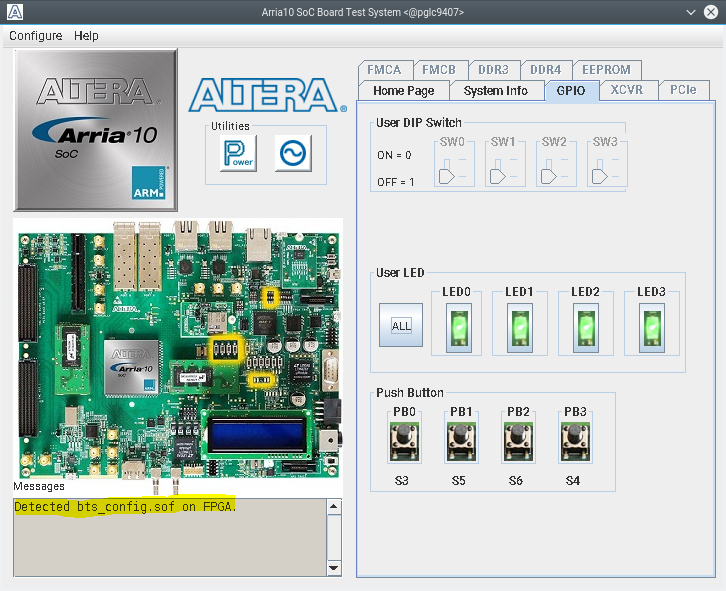Launch the Clock control utility
This screenshot has height=591, width=726.
coord(293,154)
